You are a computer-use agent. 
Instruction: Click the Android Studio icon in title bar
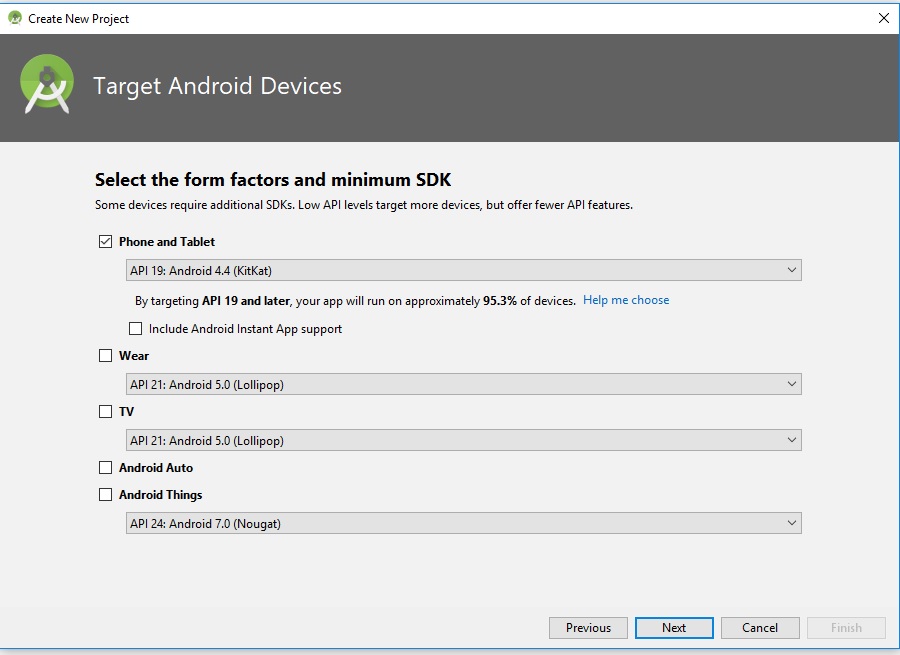click(15, 18)
